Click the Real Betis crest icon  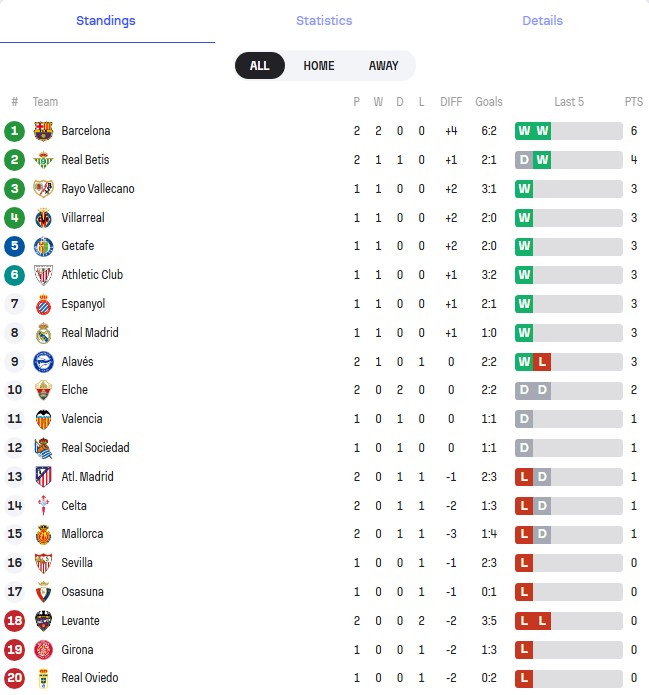coord(43,160)
